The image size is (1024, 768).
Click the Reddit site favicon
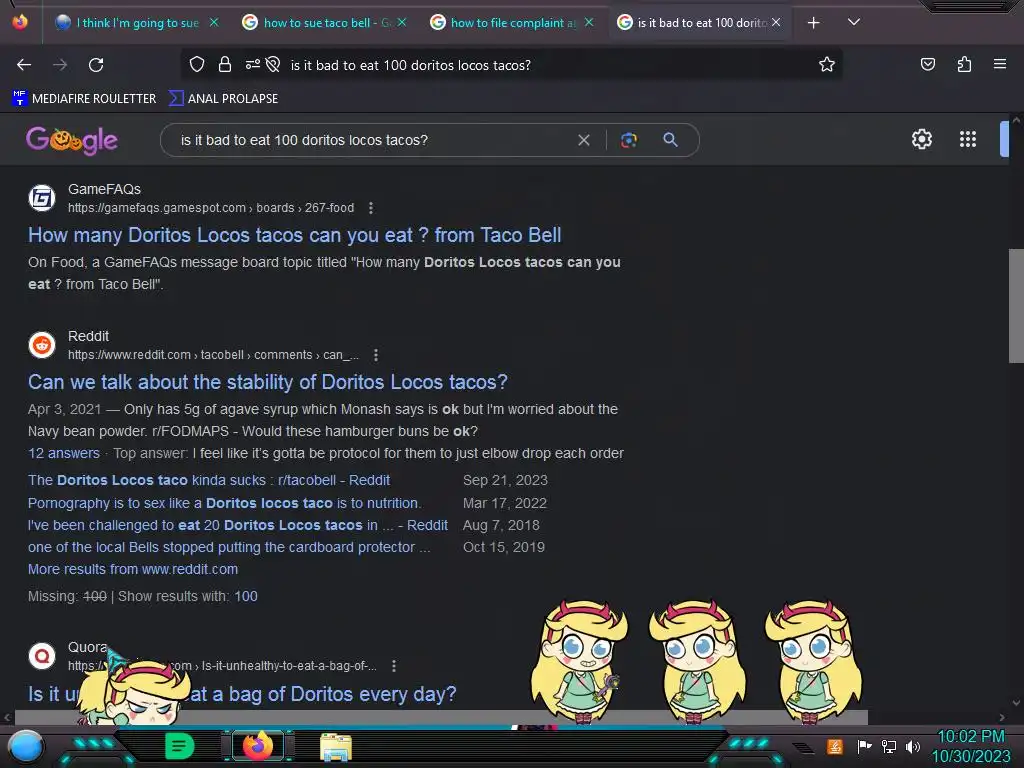point(42,345)
